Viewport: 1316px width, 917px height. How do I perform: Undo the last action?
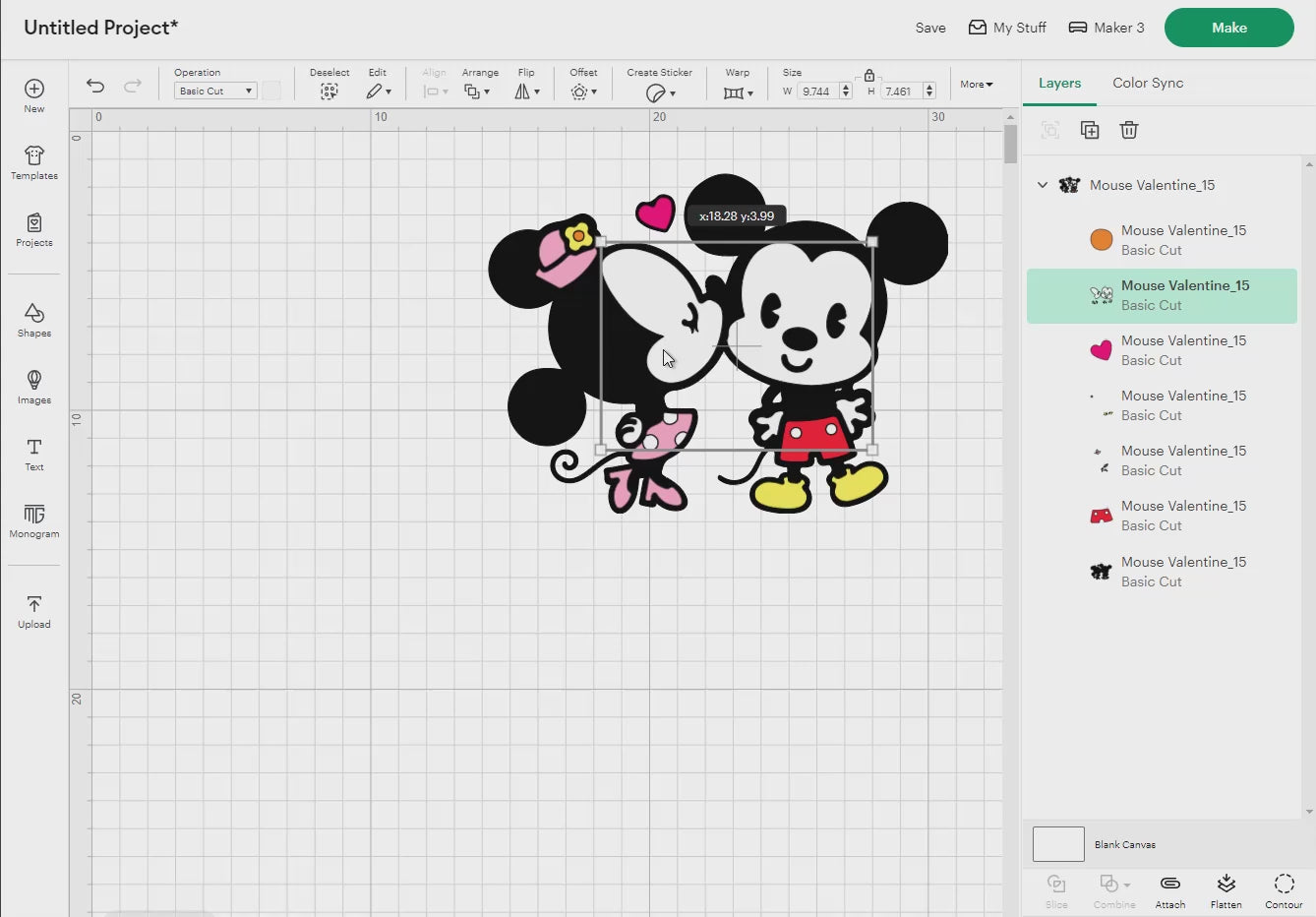pos(95,86)
